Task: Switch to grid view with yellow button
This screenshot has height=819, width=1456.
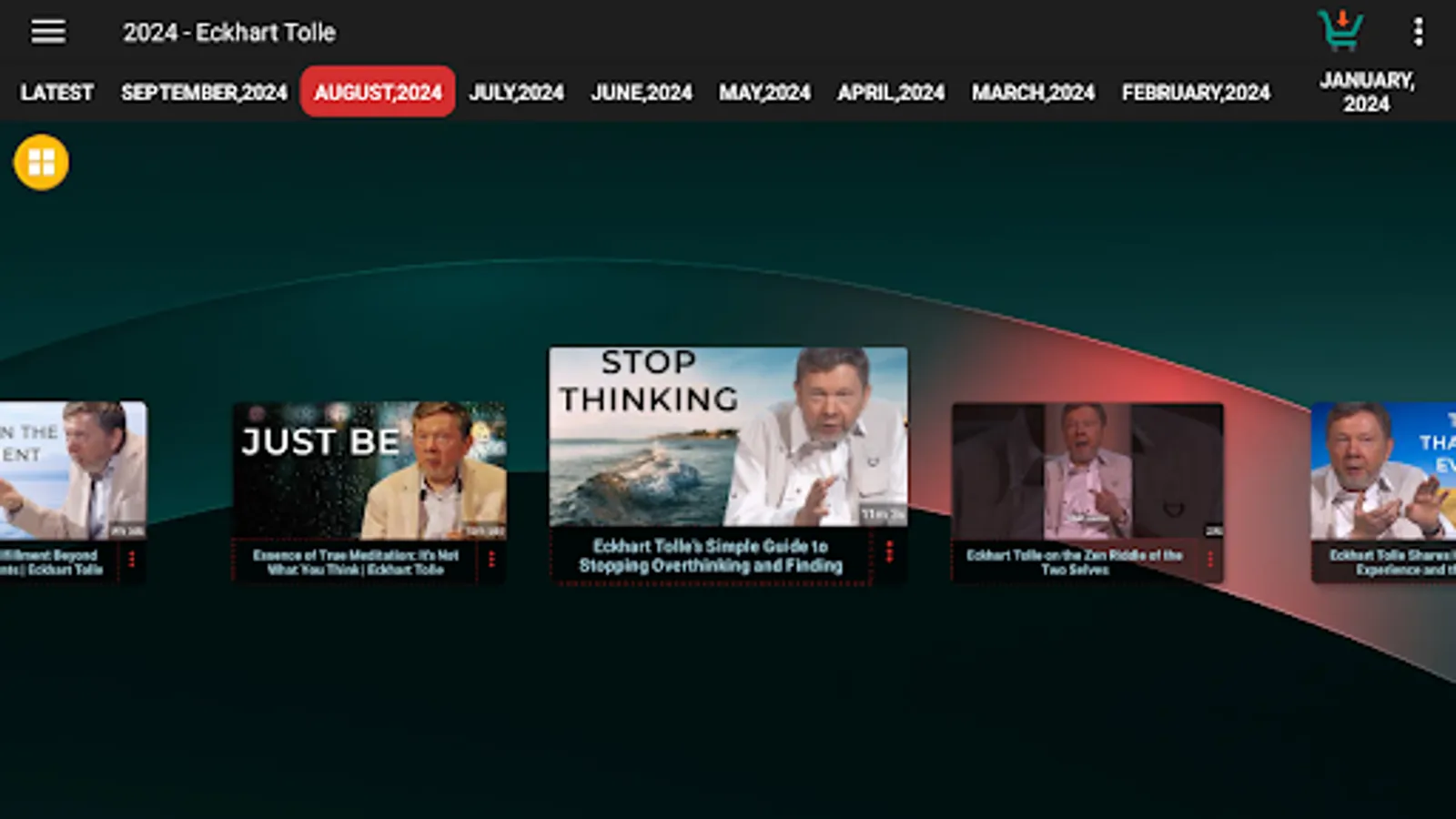Action: [41, 162]
